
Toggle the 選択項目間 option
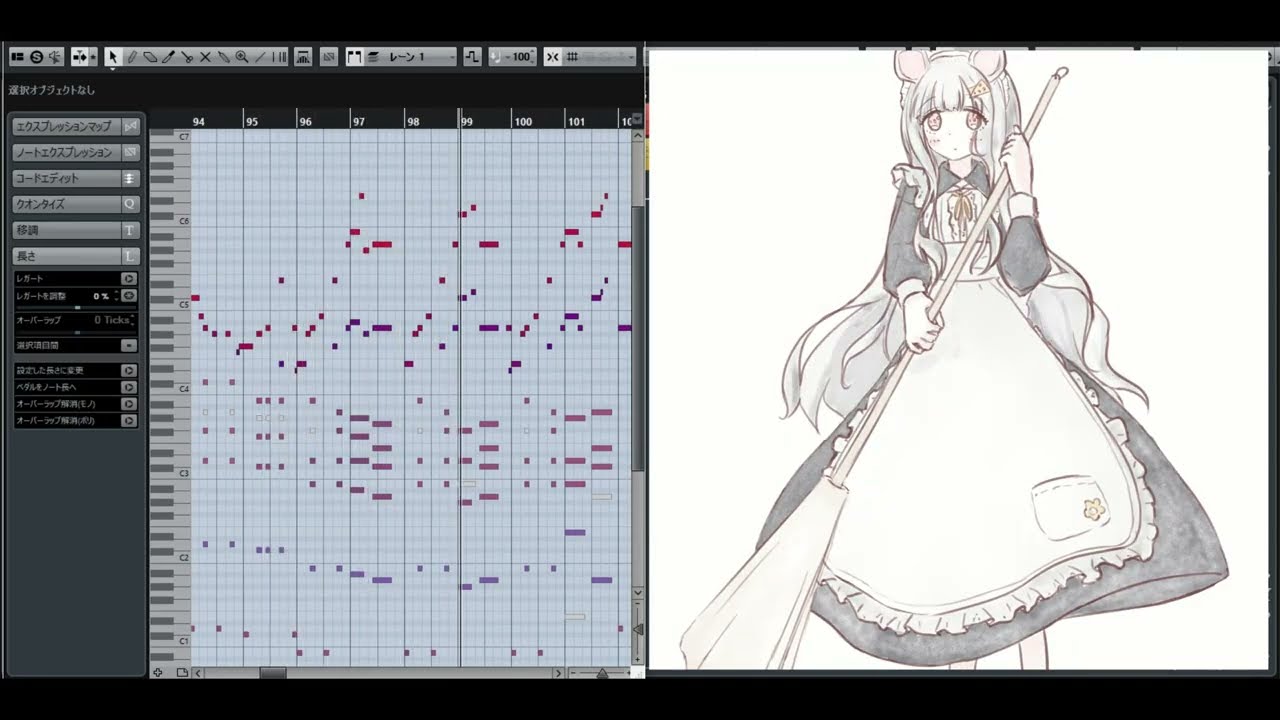coord(128,345)
